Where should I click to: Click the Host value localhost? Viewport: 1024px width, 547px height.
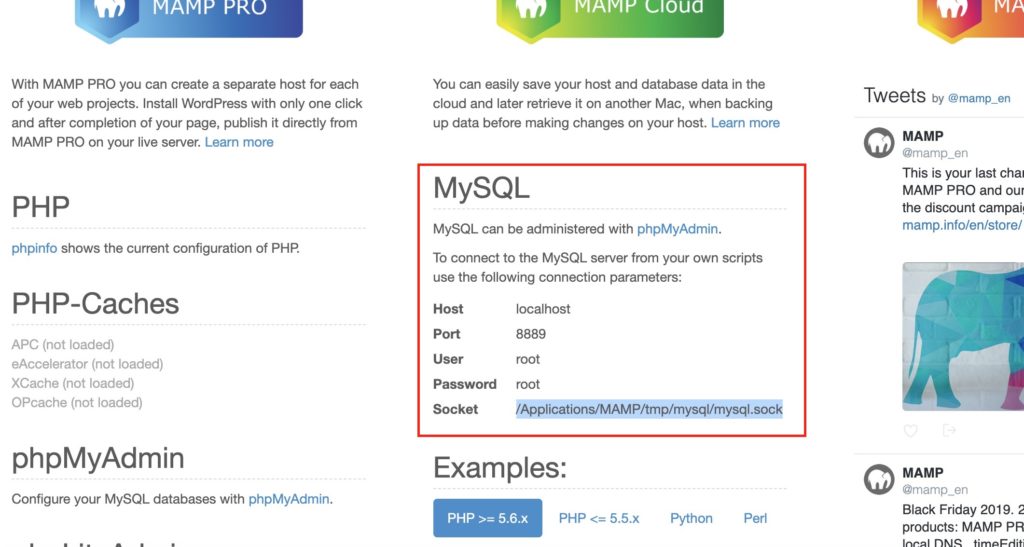pos(543,309)
